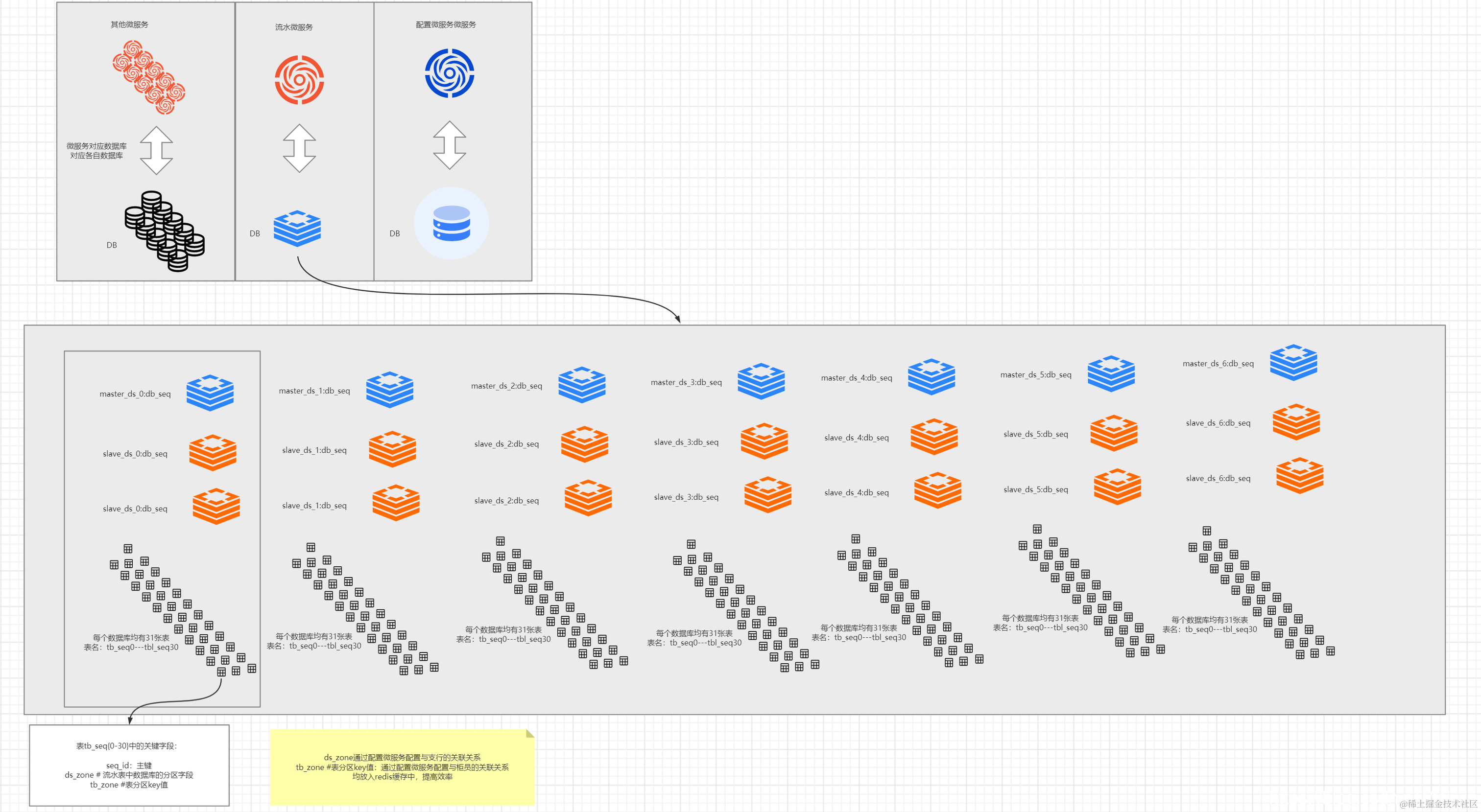Select the blue master_ds_6:db_seq database icon

(1293, 363)
